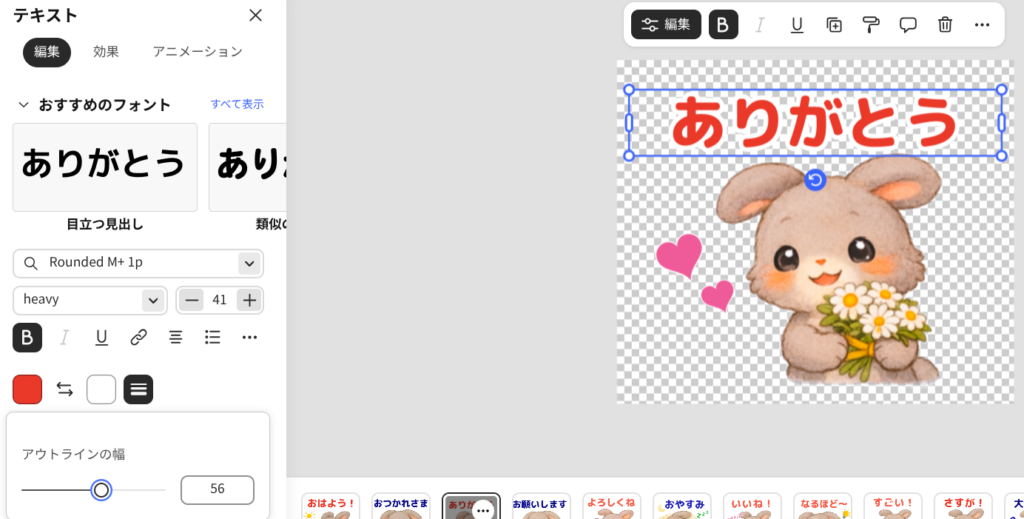Open the Rounded M+ 1p font dropdown
1024x519 pixels.
click(x=248, y=263)
